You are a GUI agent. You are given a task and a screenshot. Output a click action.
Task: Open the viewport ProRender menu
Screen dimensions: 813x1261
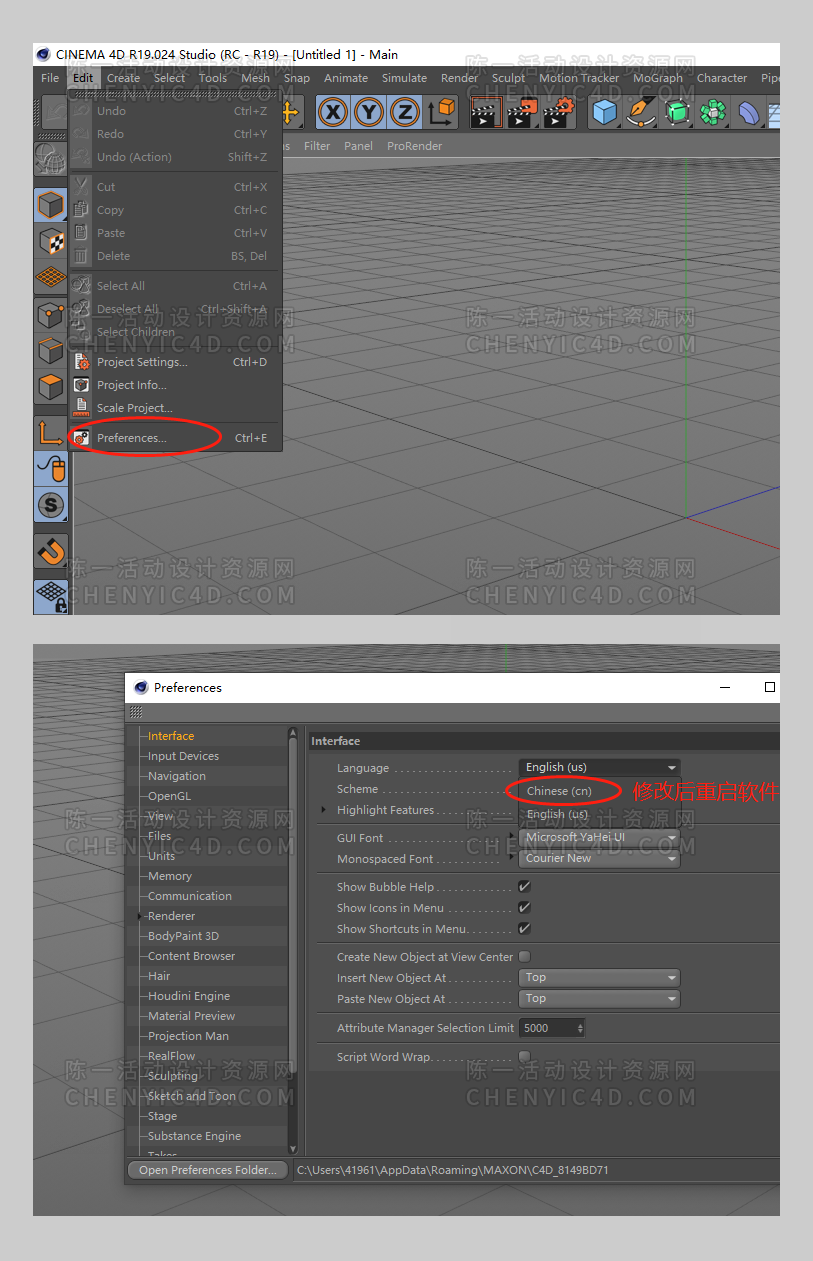tap(414, 146)
